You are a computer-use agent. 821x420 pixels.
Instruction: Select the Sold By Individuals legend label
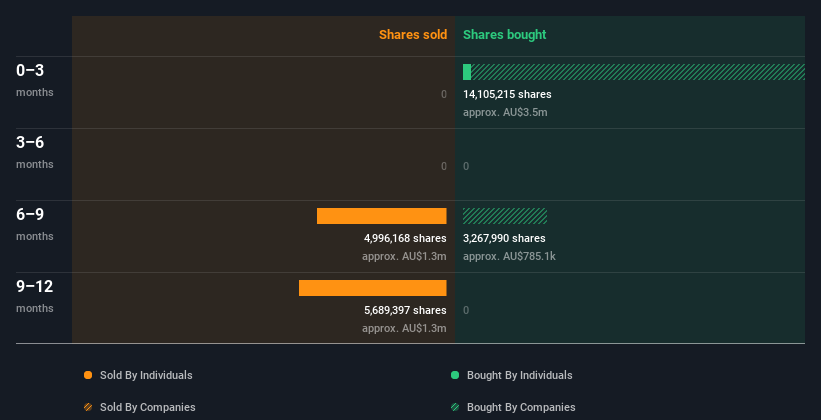pos(146,375)
